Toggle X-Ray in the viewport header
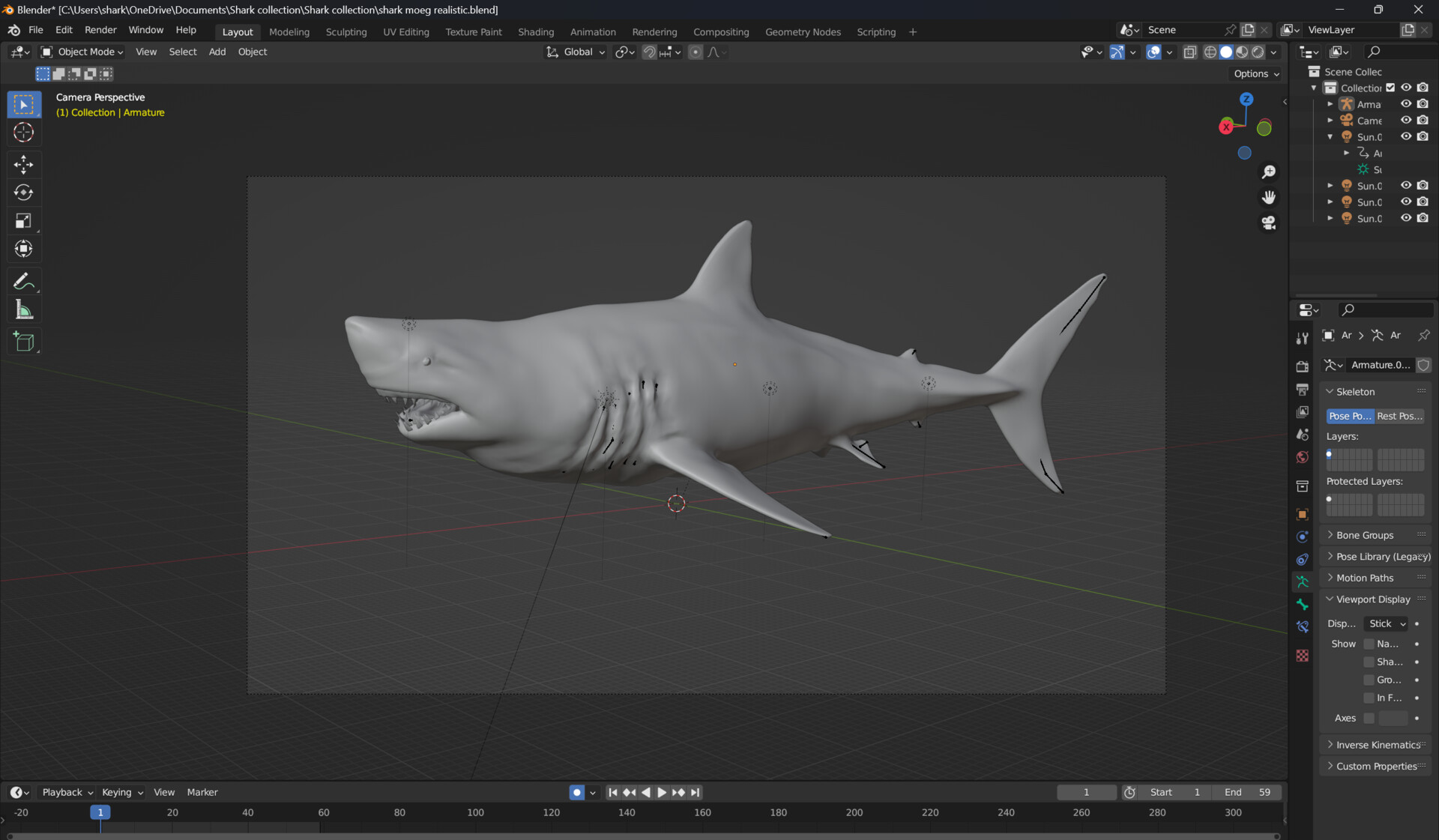The image size is (1439, 840). tap(1189, 52)
